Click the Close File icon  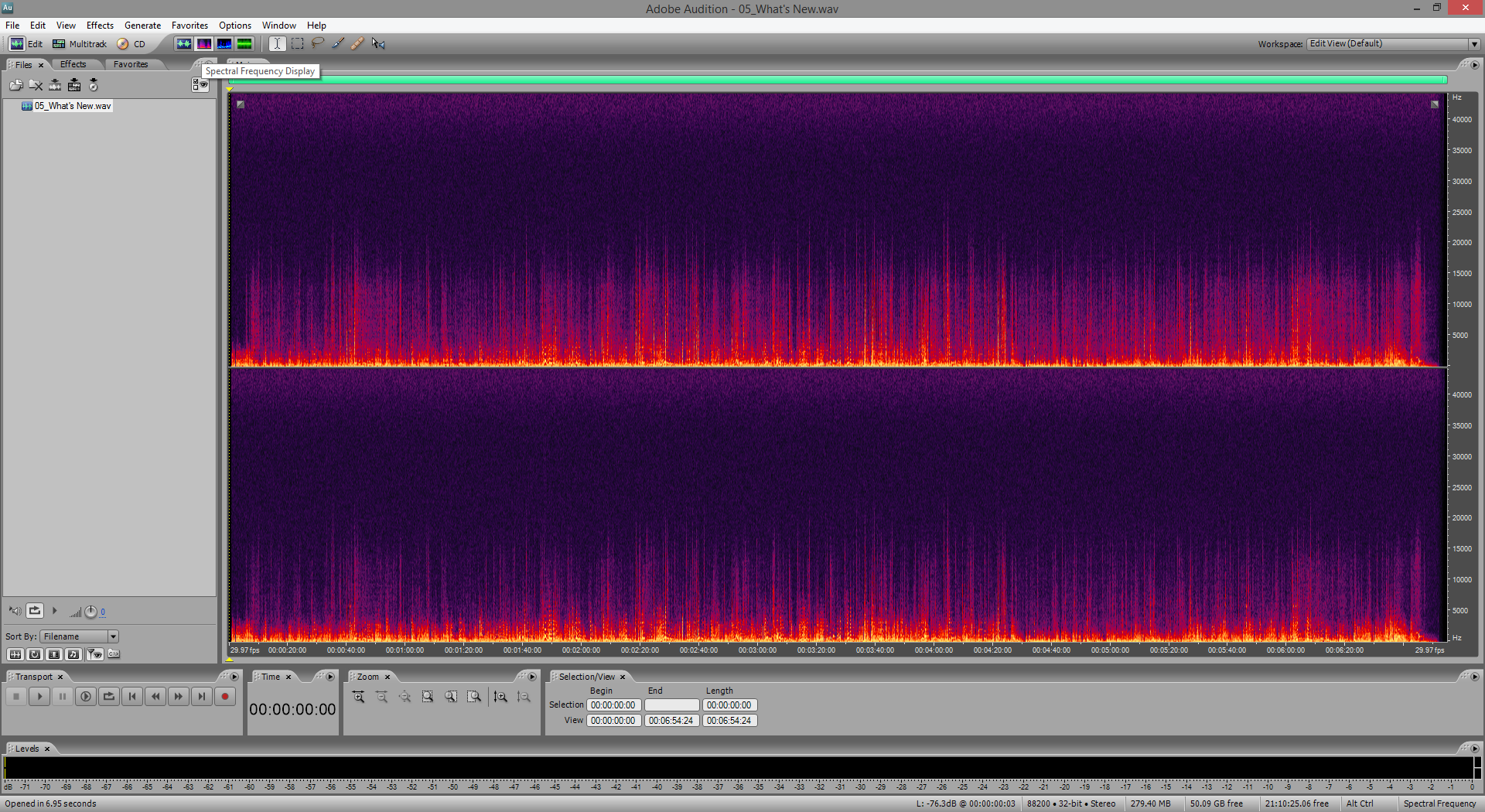point(36,85)
